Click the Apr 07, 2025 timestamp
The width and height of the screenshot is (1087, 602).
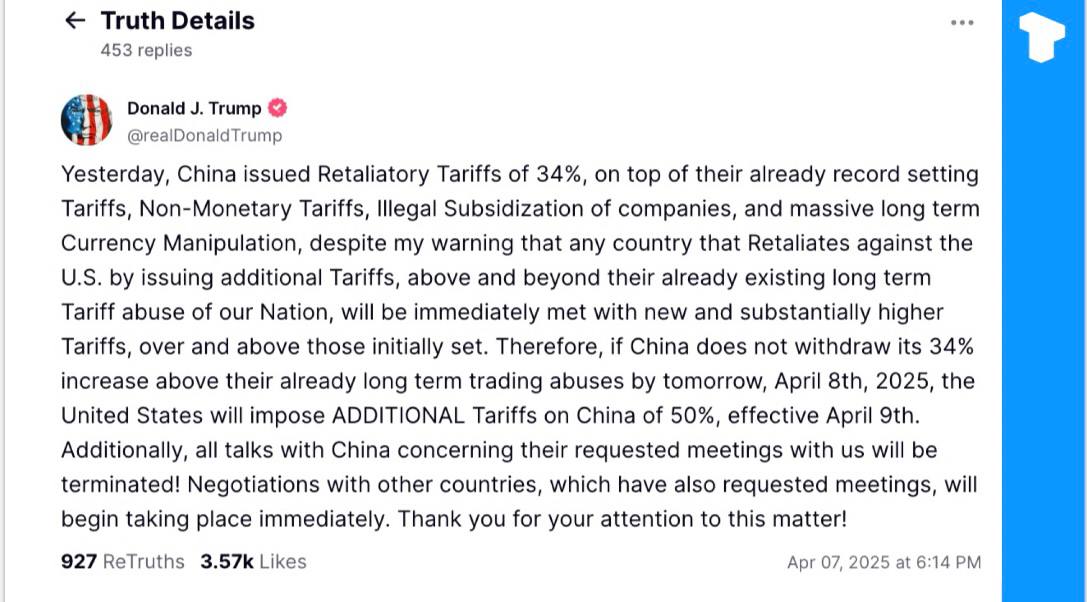[883, 562]
